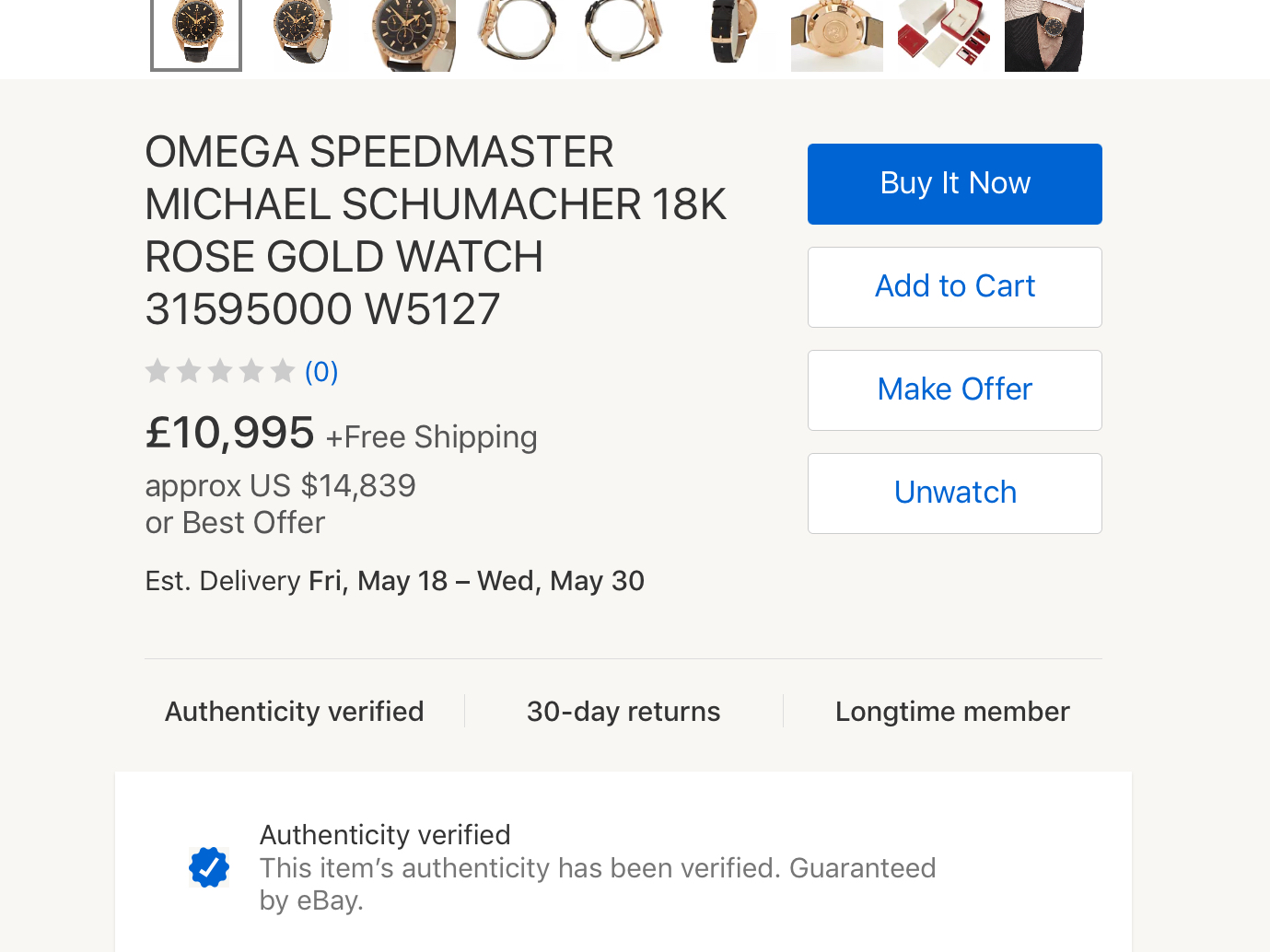View the fifth clasp-side thumbnail
Image resolution: width=1270 pixels, height=952 pixels.
(623, 35)
